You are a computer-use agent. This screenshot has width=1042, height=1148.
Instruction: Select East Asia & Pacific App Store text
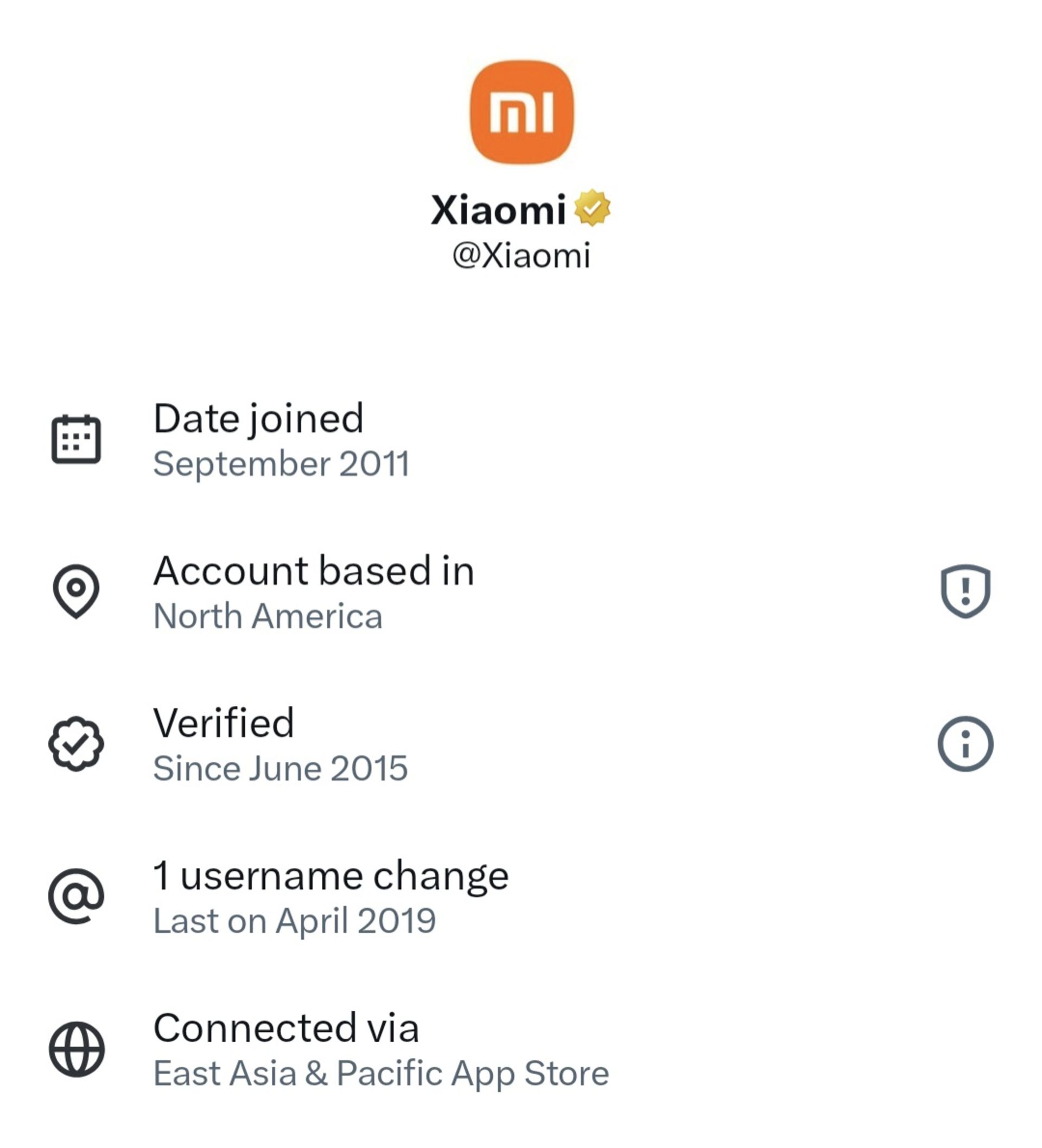point(381,1074)
